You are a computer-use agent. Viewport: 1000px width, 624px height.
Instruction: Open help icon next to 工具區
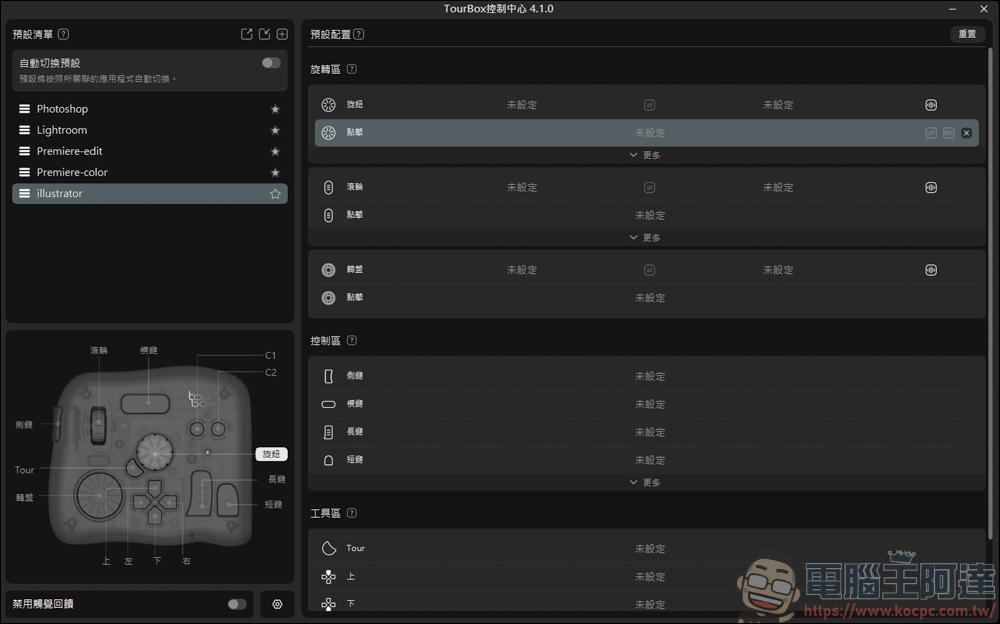click(x=351, y=513)
